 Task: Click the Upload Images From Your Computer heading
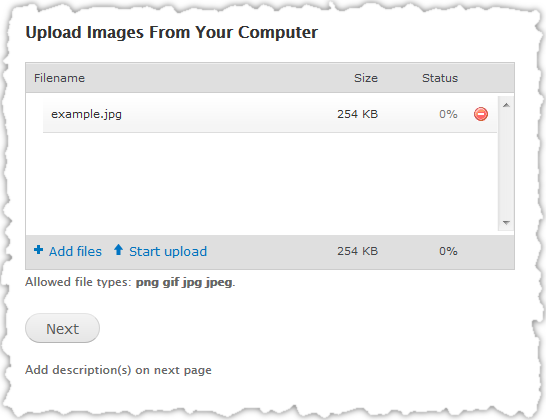171,33
